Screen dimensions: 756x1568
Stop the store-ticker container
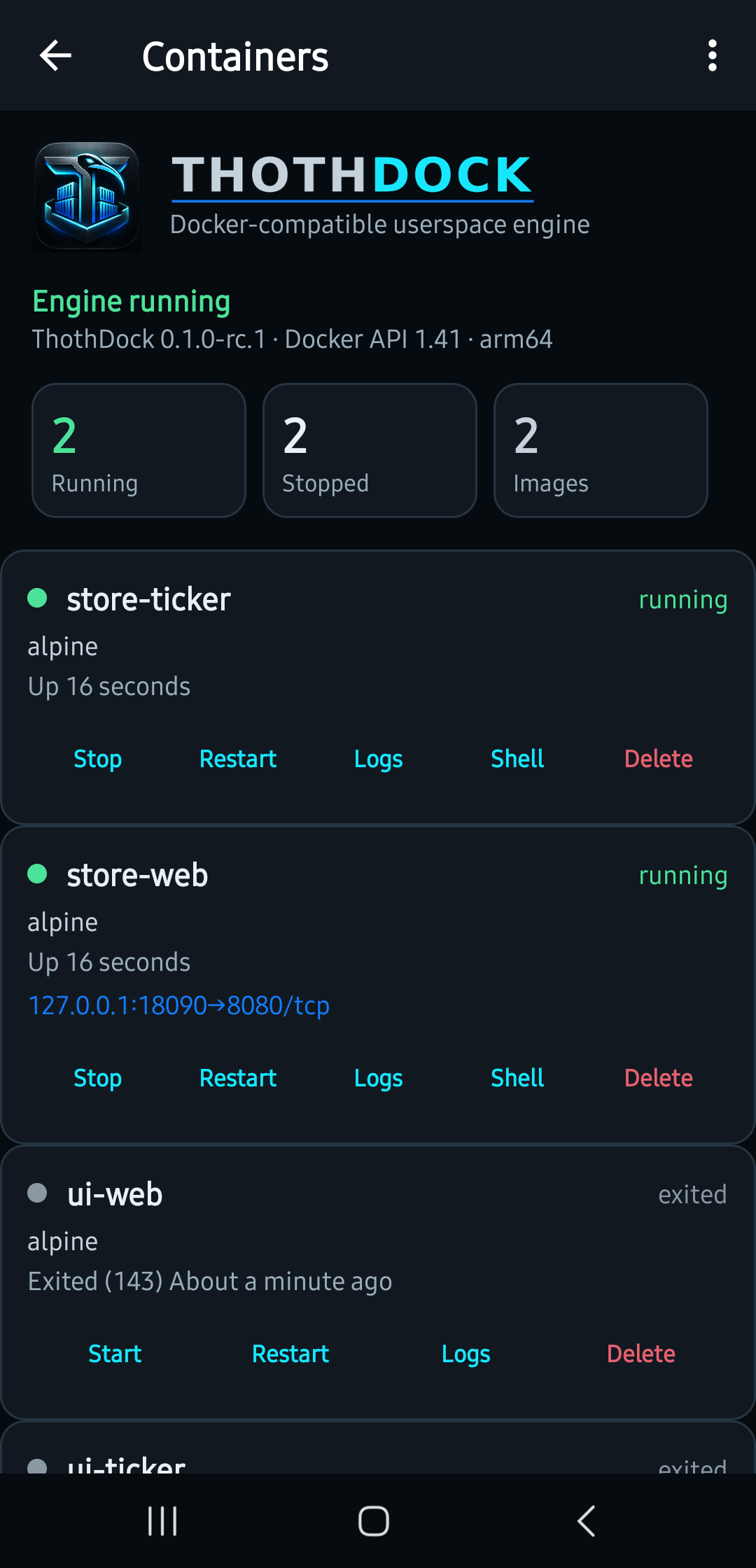coord(98,759)
